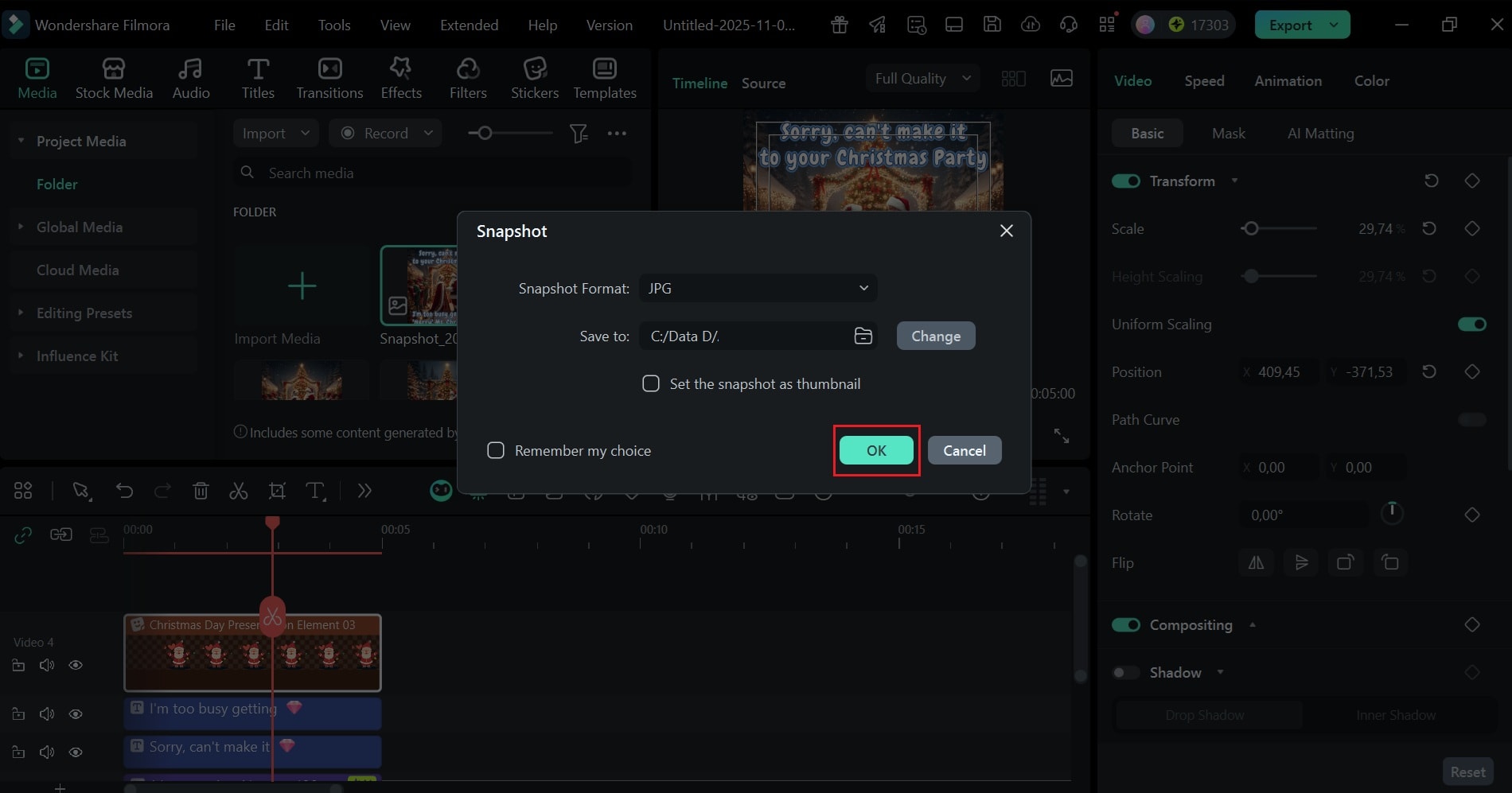The width and height of the screenshot is (1512, 793).
Task: Expand the Editing Presets section
Action: point(21,313)
